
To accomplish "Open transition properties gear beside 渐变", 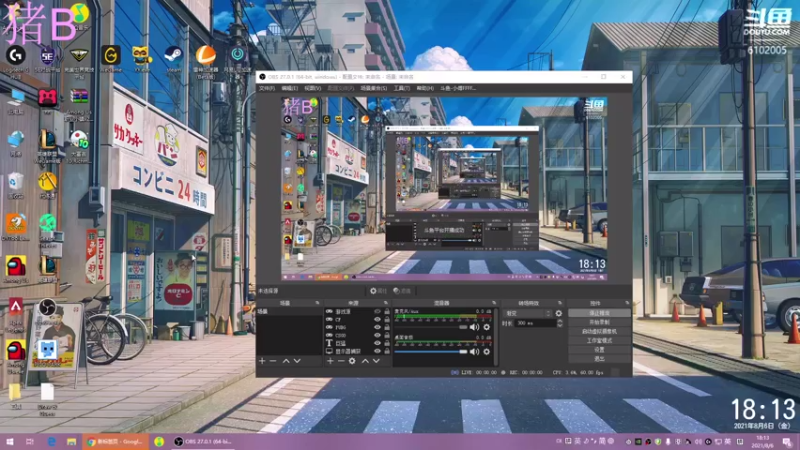I will [559, 313].
